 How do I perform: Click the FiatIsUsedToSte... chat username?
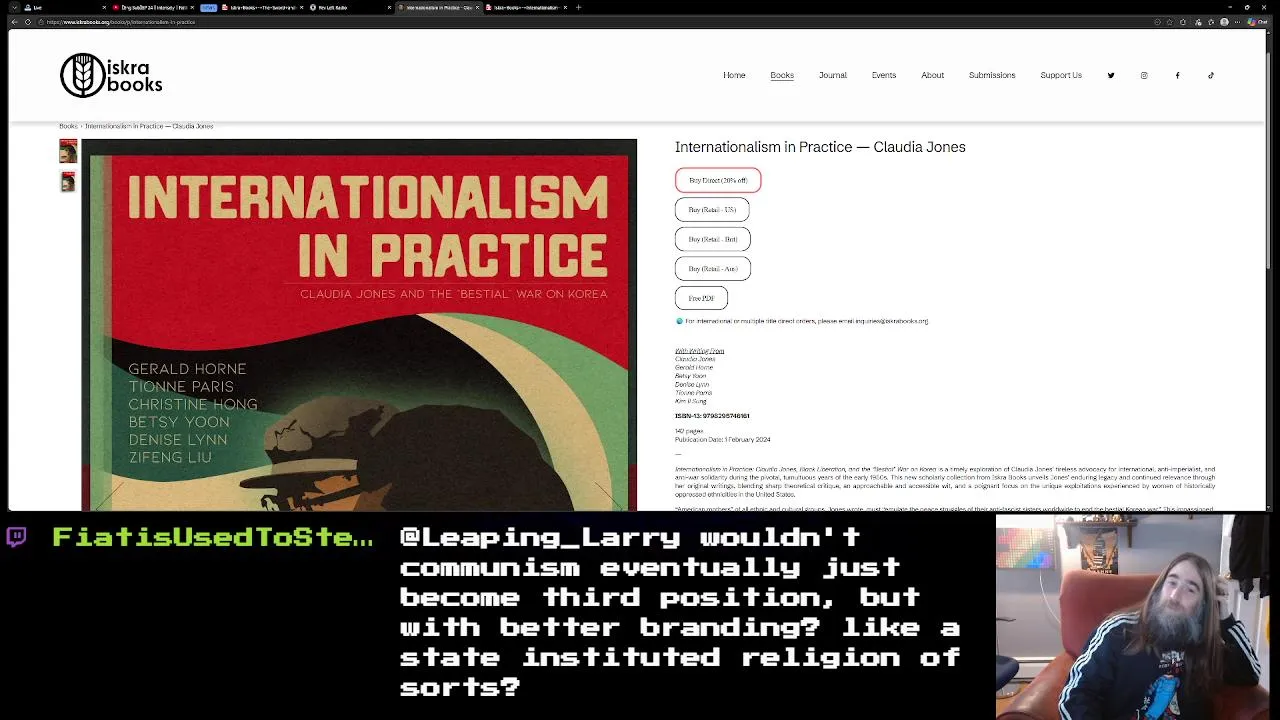(212, 537)
